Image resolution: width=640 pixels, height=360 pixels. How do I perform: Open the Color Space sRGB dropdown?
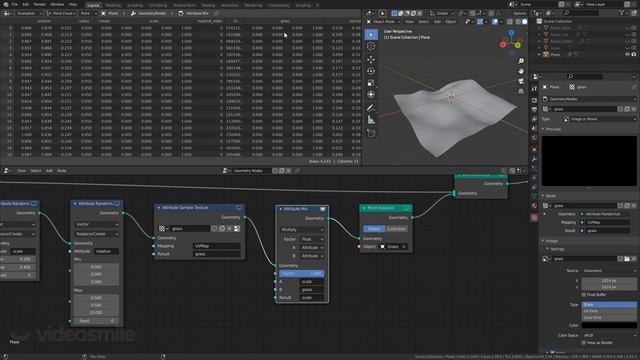[x=609, y=335]
